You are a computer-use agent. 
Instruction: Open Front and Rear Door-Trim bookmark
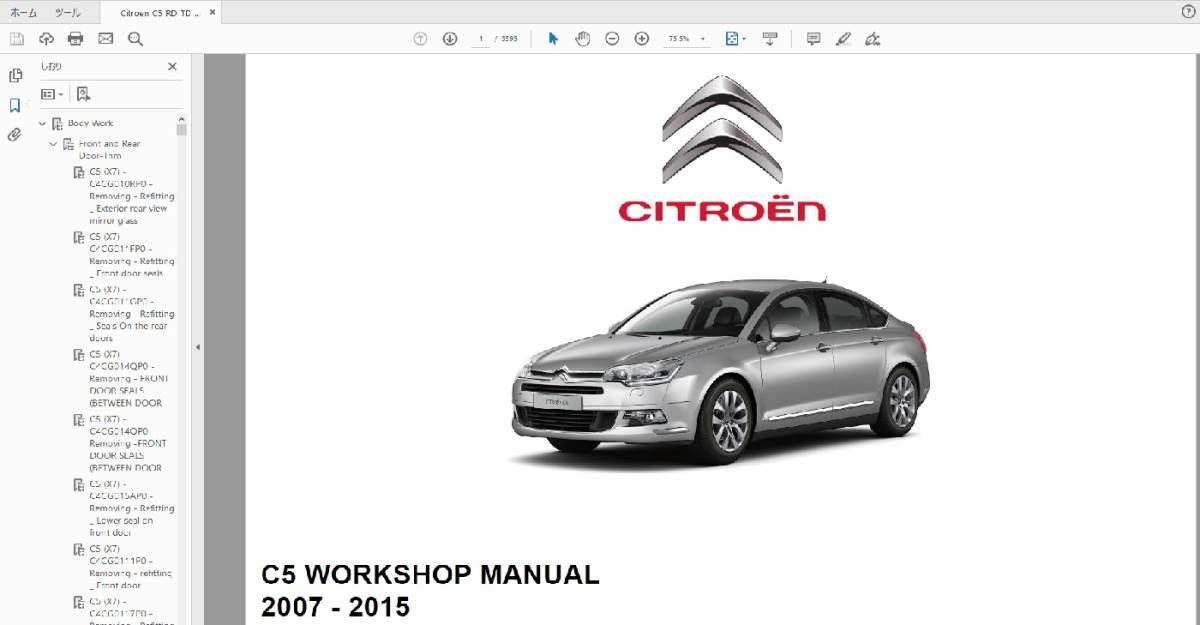click(x=110, y=150)
